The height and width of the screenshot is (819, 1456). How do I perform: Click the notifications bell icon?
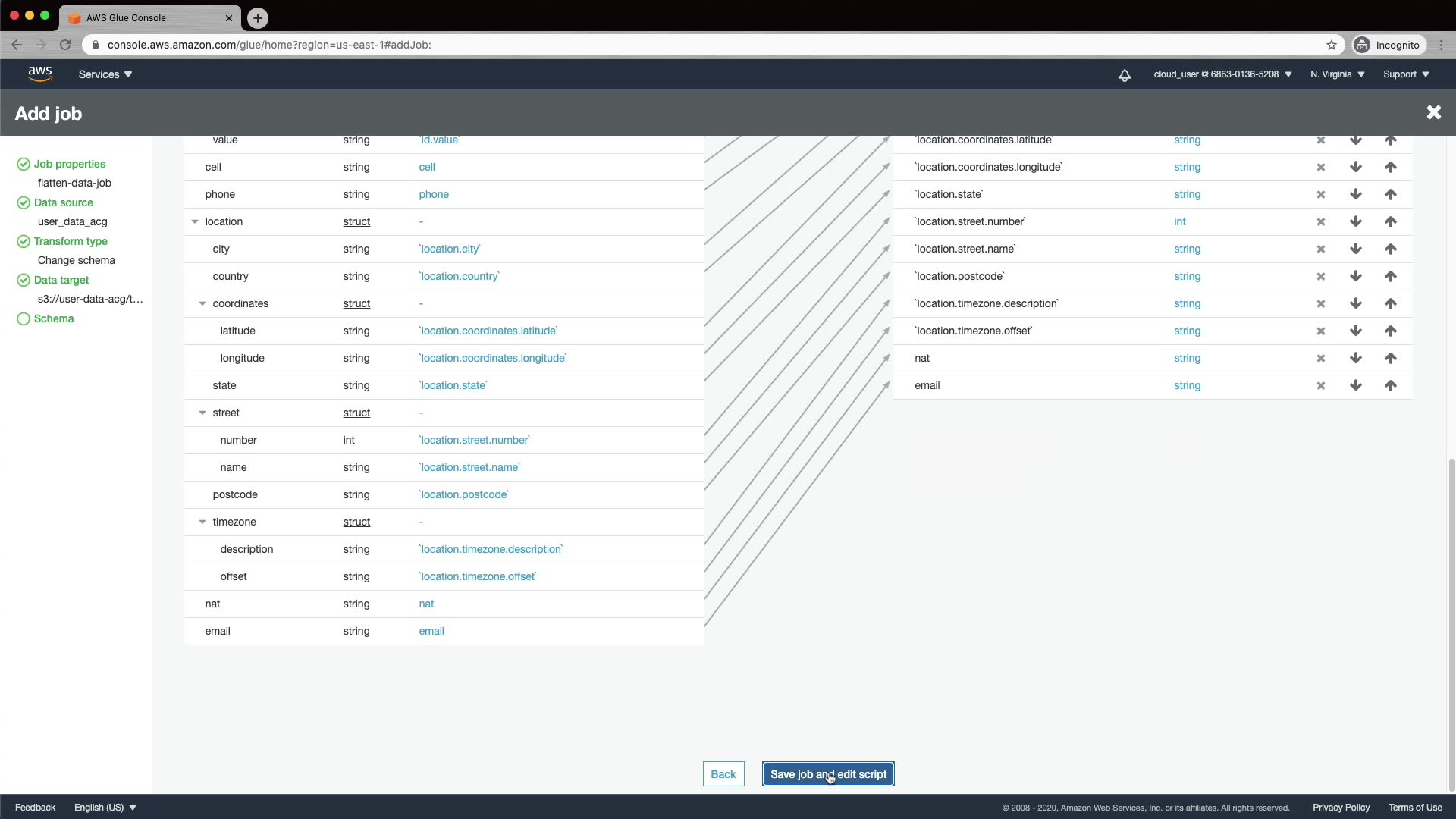[x=1125, y=74]
